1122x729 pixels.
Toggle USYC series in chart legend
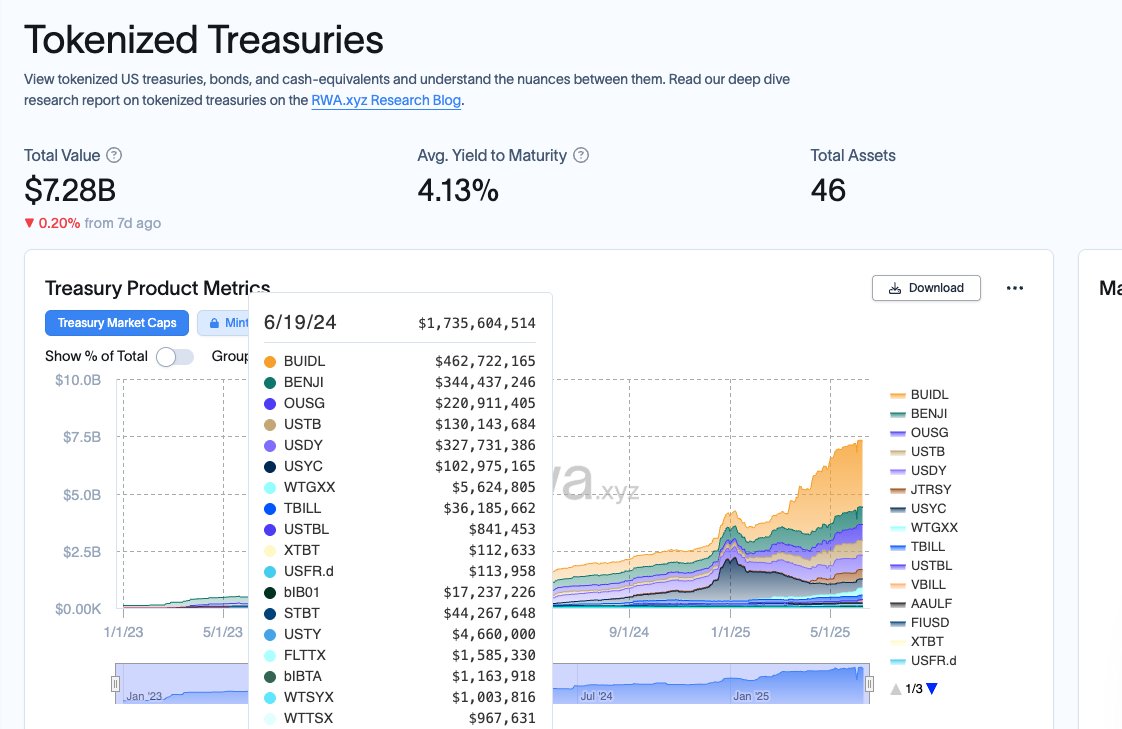tap(918, 509)
